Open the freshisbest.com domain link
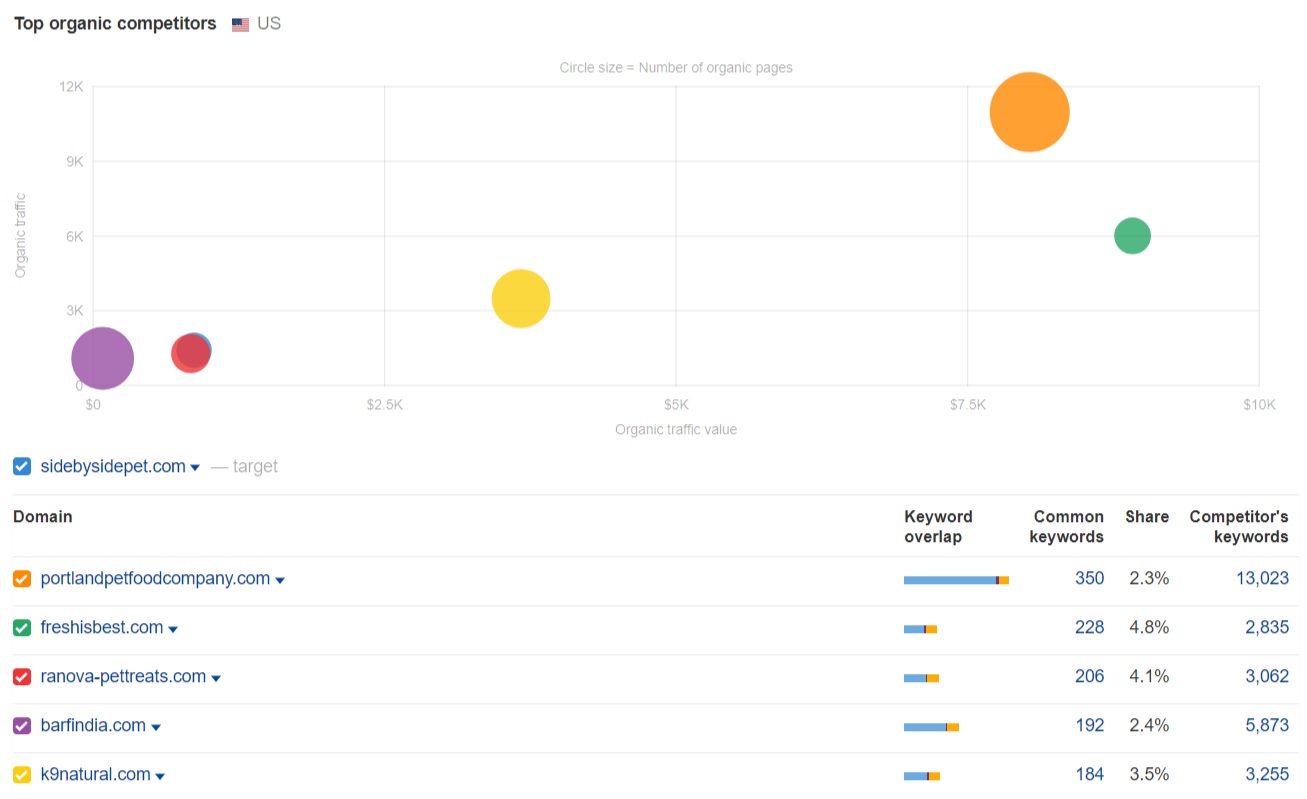The height and width of the screenshot is (799, 1307). click(101, 628)
